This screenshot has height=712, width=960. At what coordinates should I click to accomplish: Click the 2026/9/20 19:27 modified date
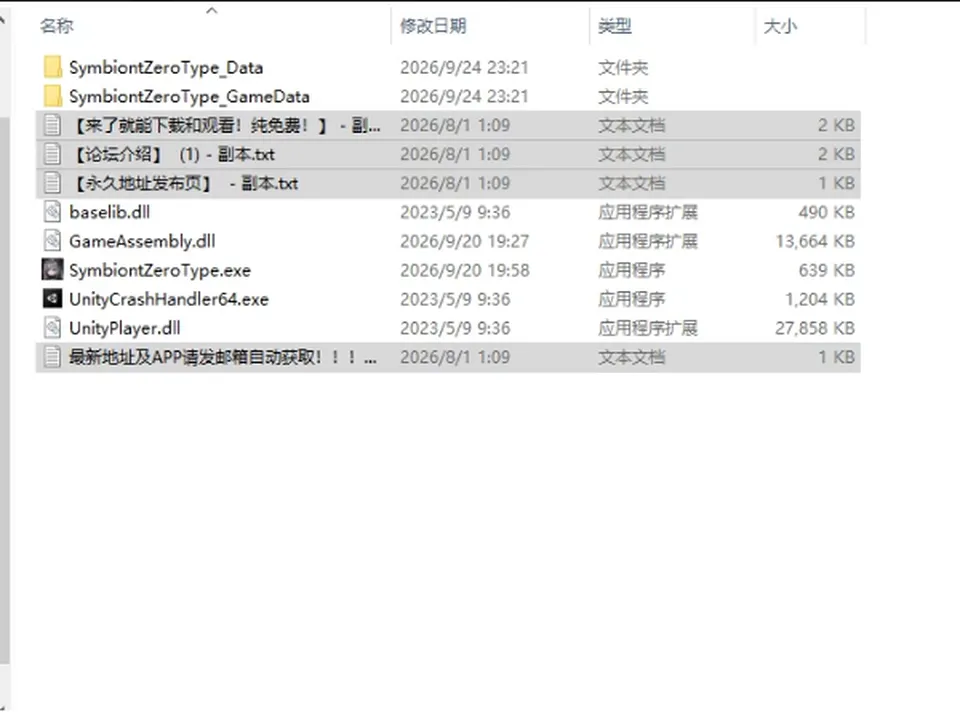(x=465, y=241)
